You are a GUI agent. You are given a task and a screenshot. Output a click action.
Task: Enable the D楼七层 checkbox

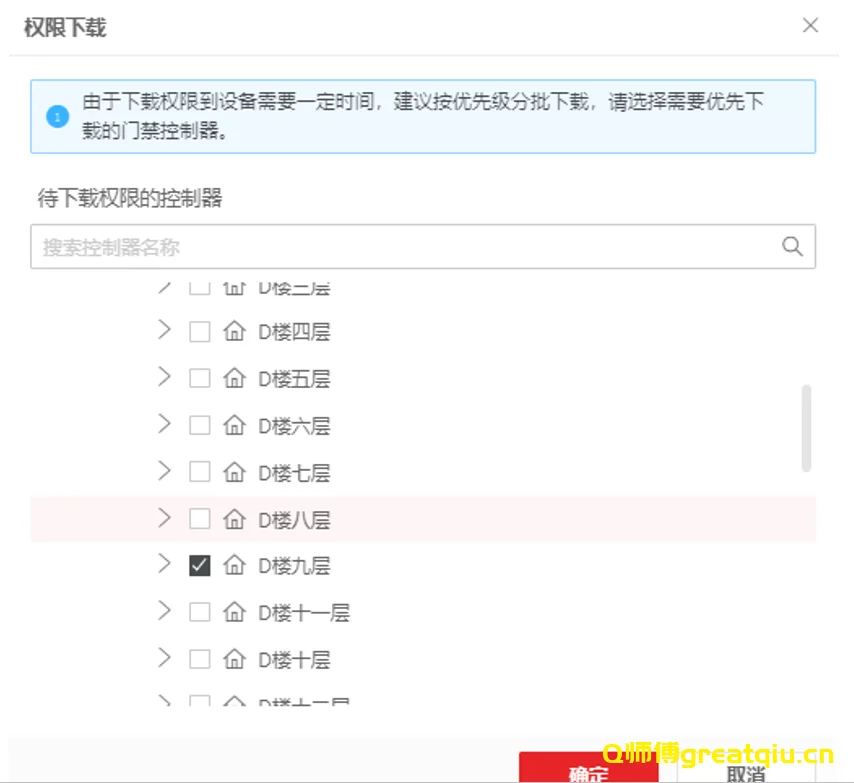tap(200, 472)
